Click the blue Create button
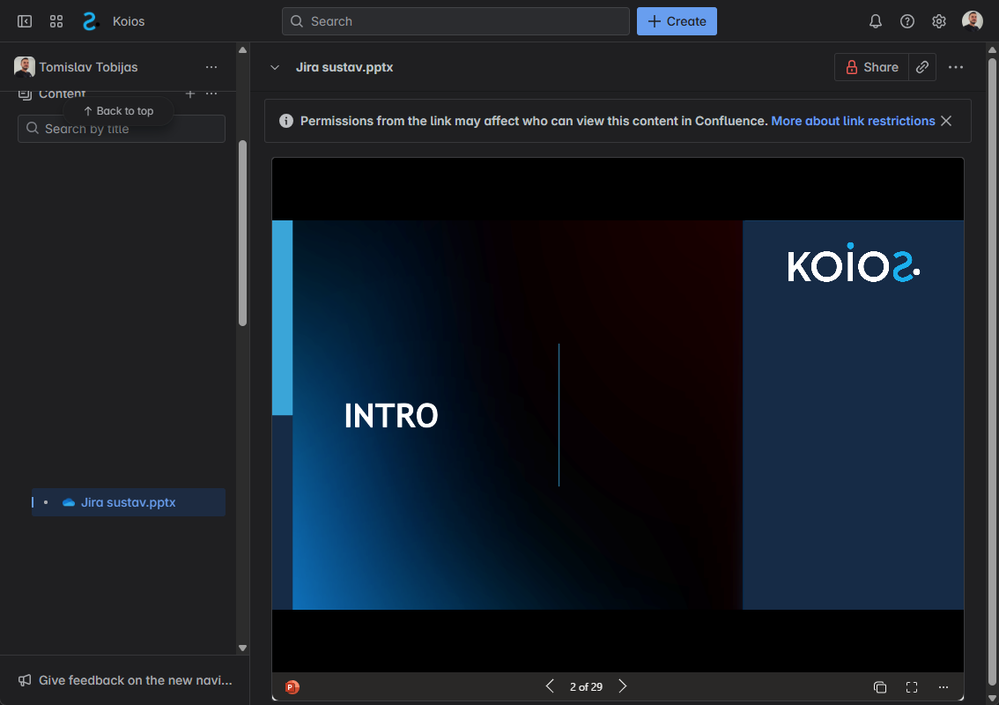Viewport: 999px width, 705px height. click(677, 21)
